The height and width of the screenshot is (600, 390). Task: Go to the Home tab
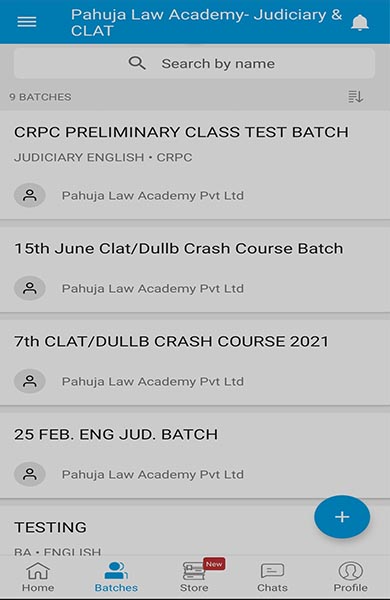point(38,577)
